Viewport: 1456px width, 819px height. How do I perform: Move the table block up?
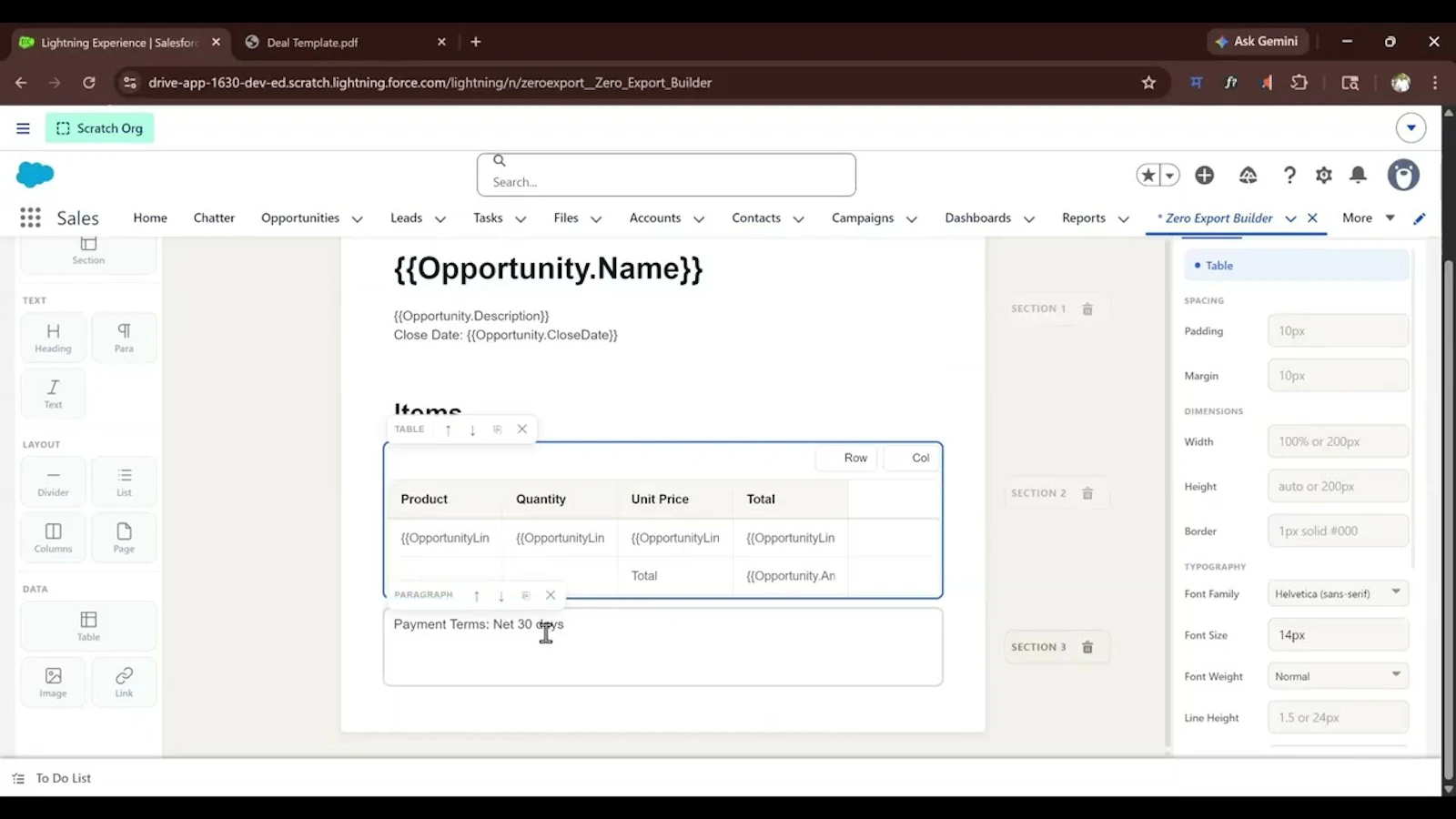click(448, 430)
